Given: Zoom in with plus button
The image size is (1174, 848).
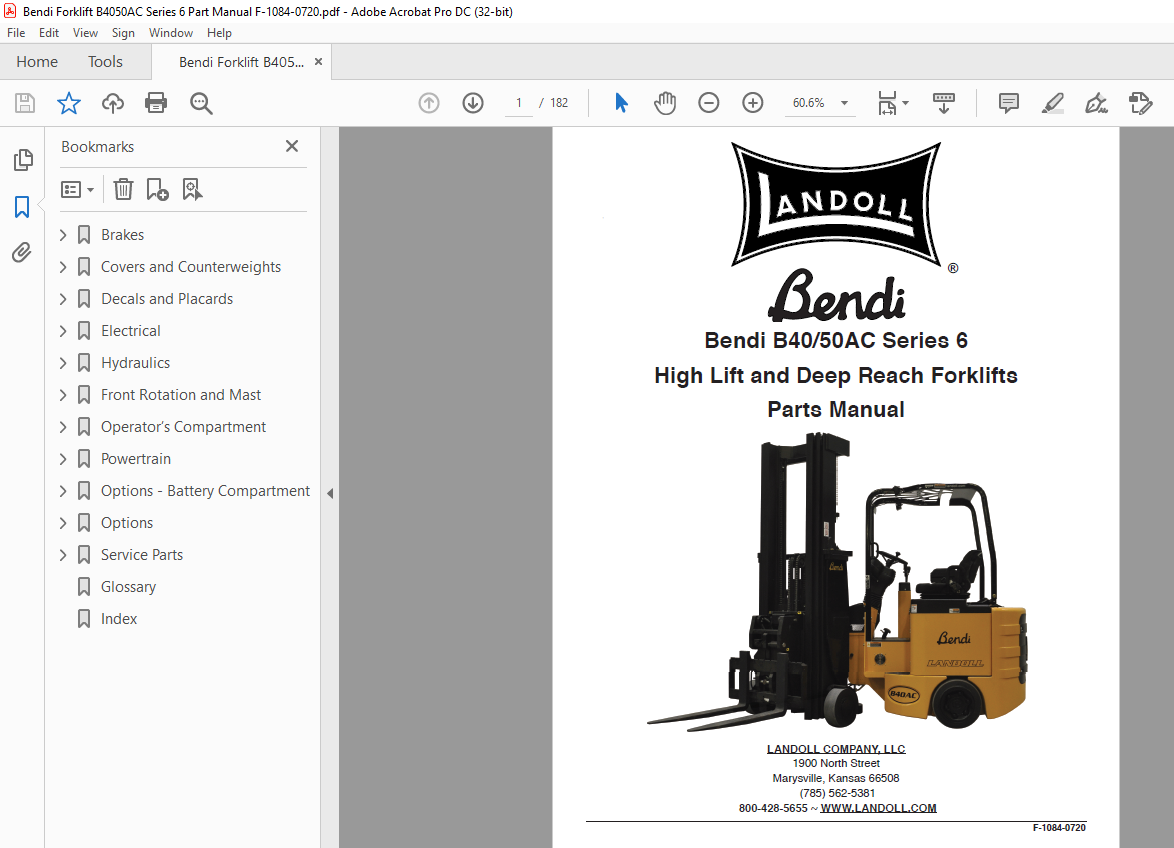Looking at the screenshot, I should 752,103.
